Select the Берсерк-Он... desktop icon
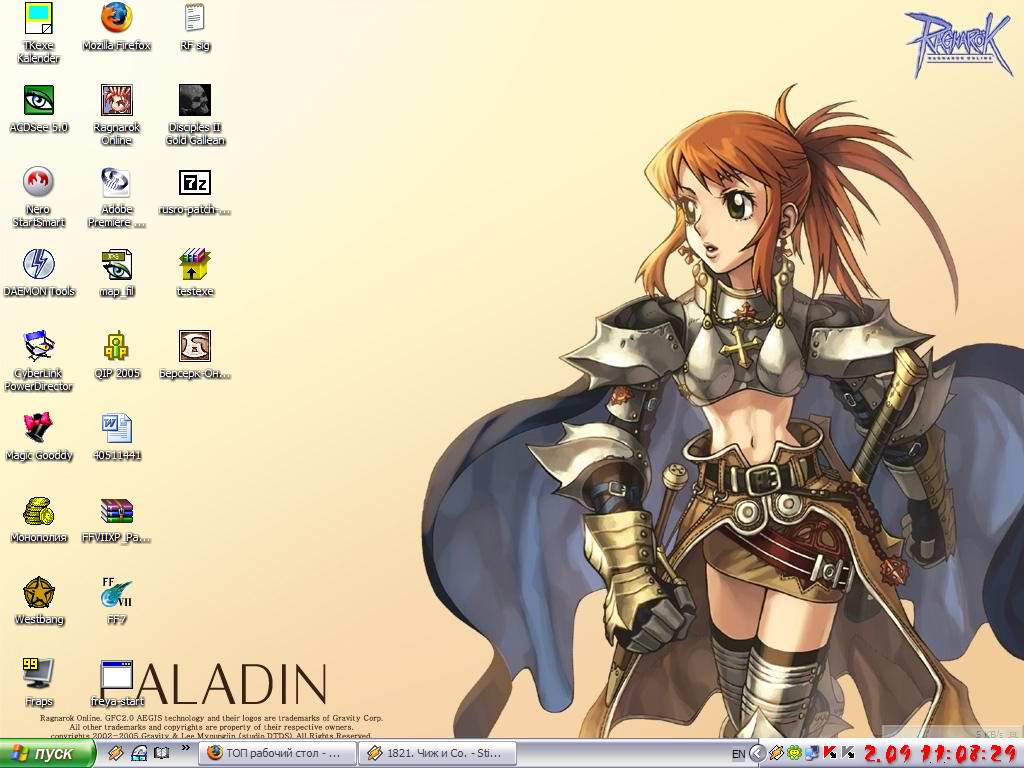This screenshot has width=1024, height=768. pos(195,355)
